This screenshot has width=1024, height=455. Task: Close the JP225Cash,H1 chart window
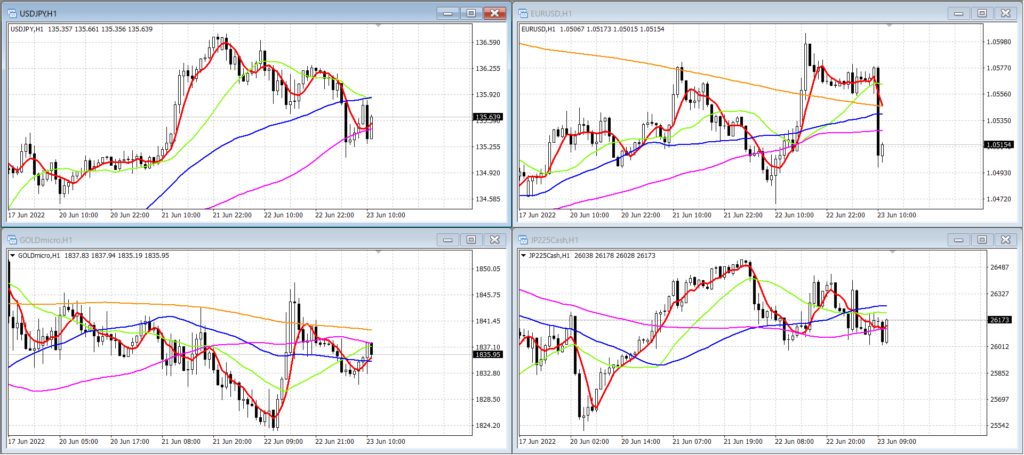(x=1006, y=240)
